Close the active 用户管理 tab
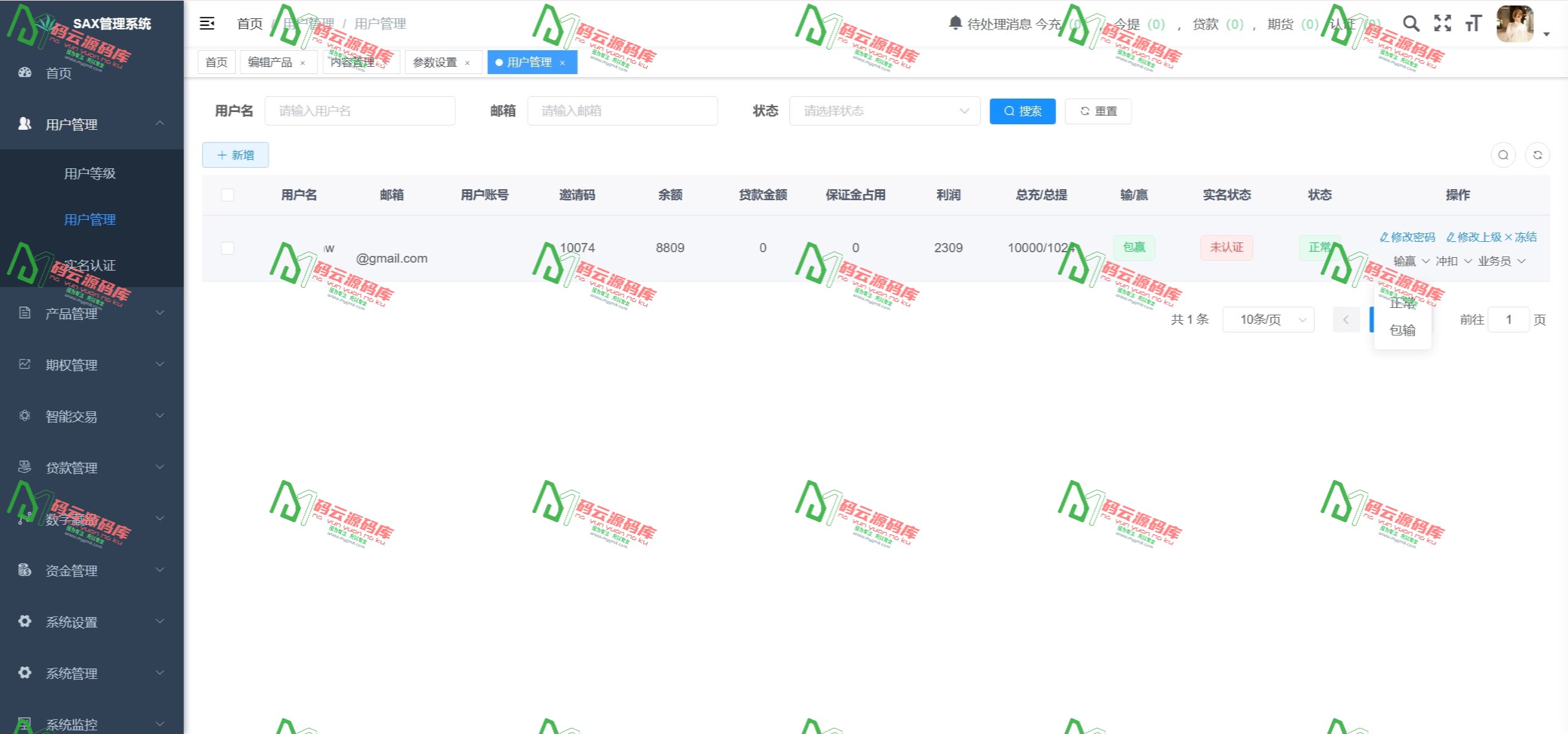 pyautogui.click(x=562, y=62)
